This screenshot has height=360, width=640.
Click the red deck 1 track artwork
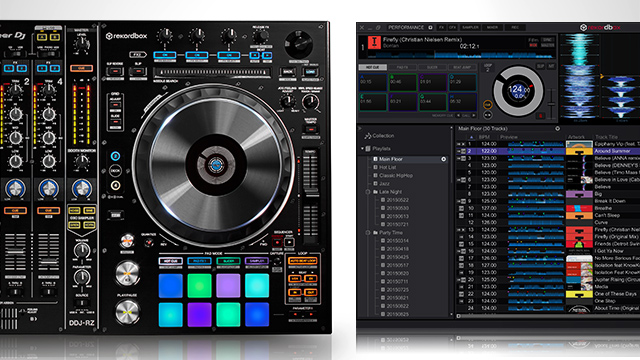point(374,42)
